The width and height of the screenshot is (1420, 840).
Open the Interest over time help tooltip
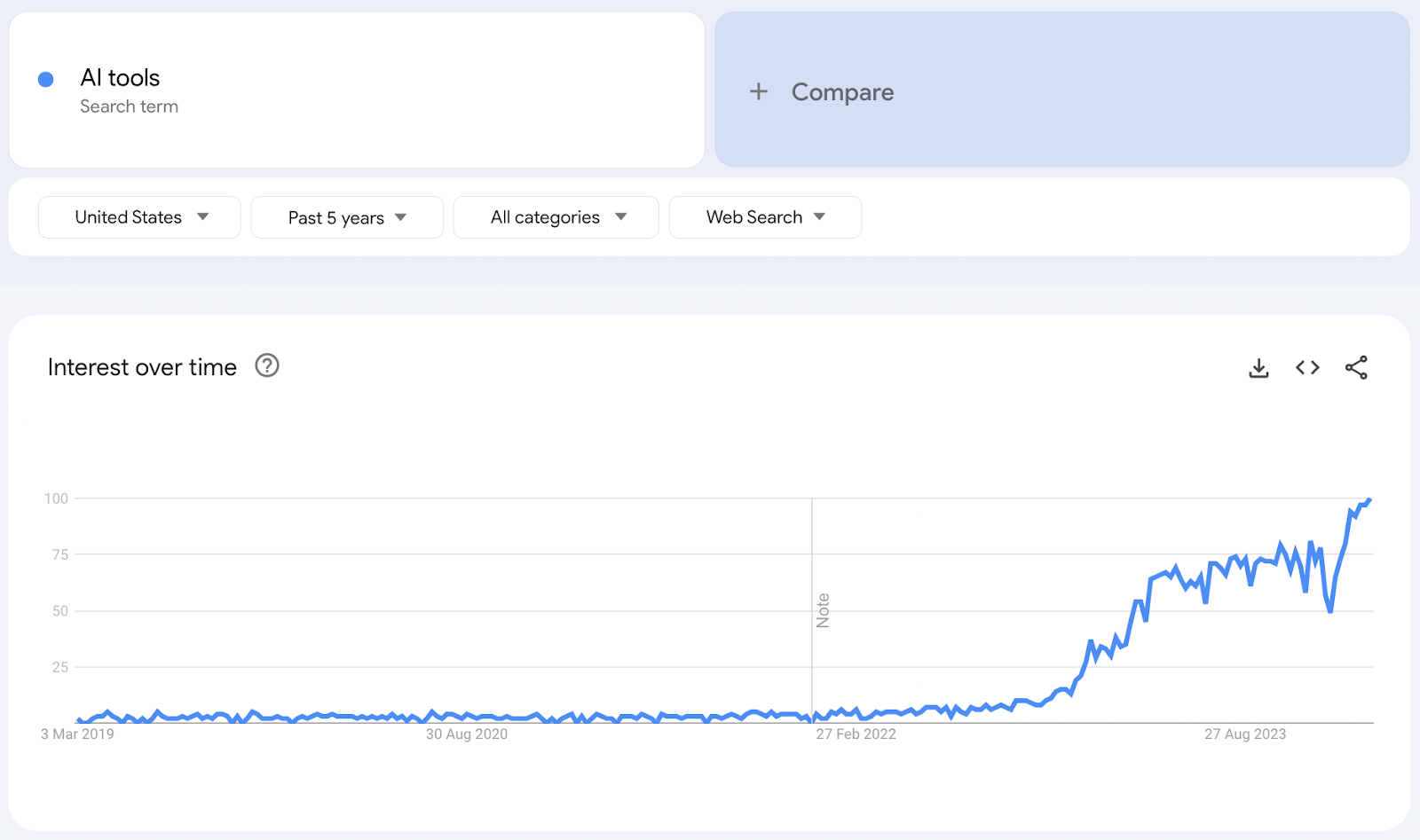[x=266, y=365]
